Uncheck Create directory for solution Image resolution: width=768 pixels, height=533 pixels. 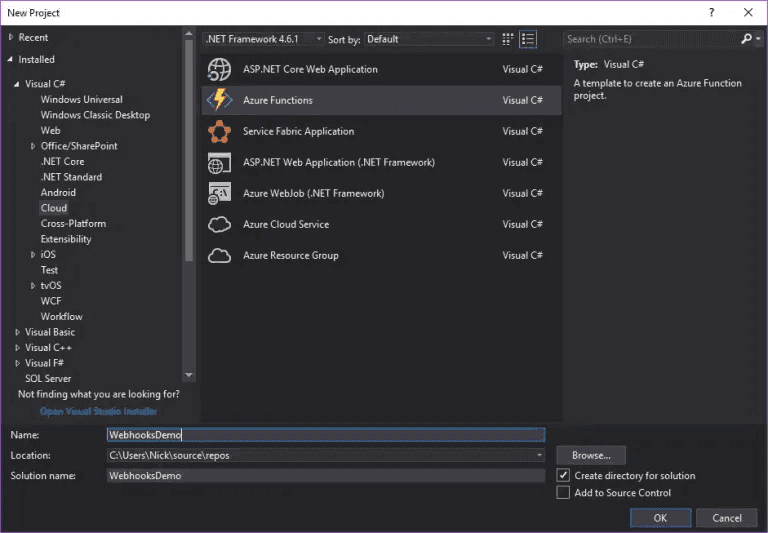tap(563, 475)
